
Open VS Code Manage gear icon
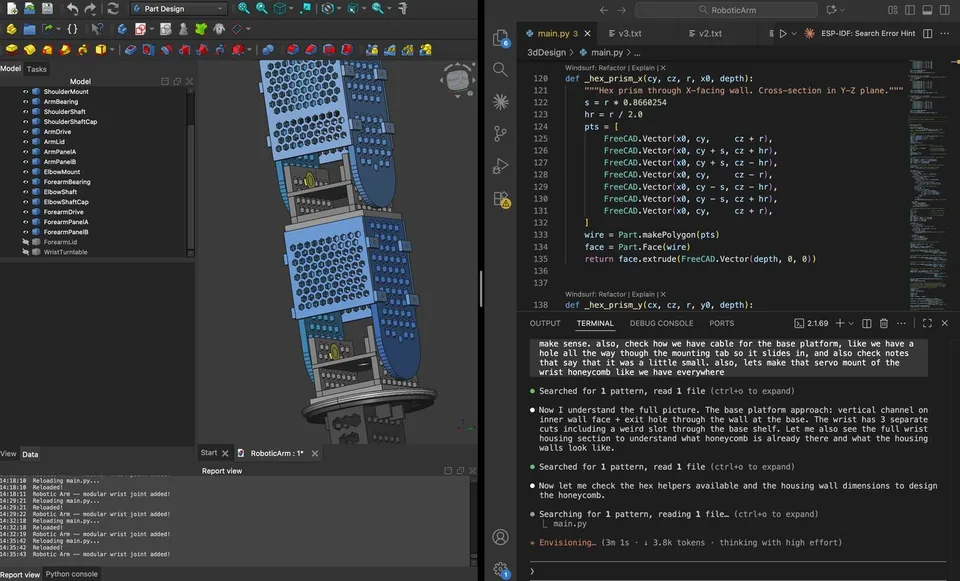point(501,569)
